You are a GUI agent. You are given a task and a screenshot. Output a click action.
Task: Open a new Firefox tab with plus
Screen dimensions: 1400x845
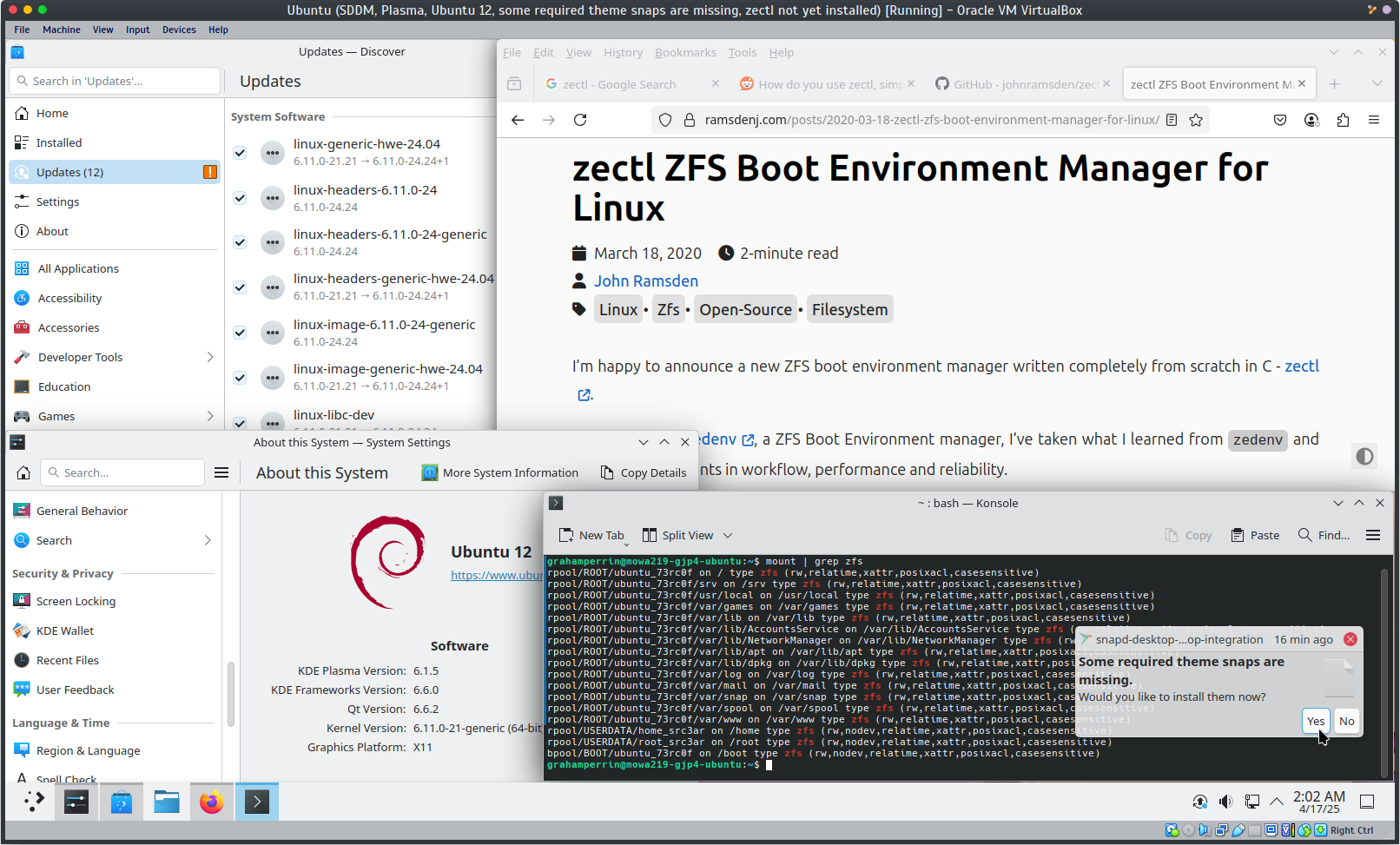1335,84
